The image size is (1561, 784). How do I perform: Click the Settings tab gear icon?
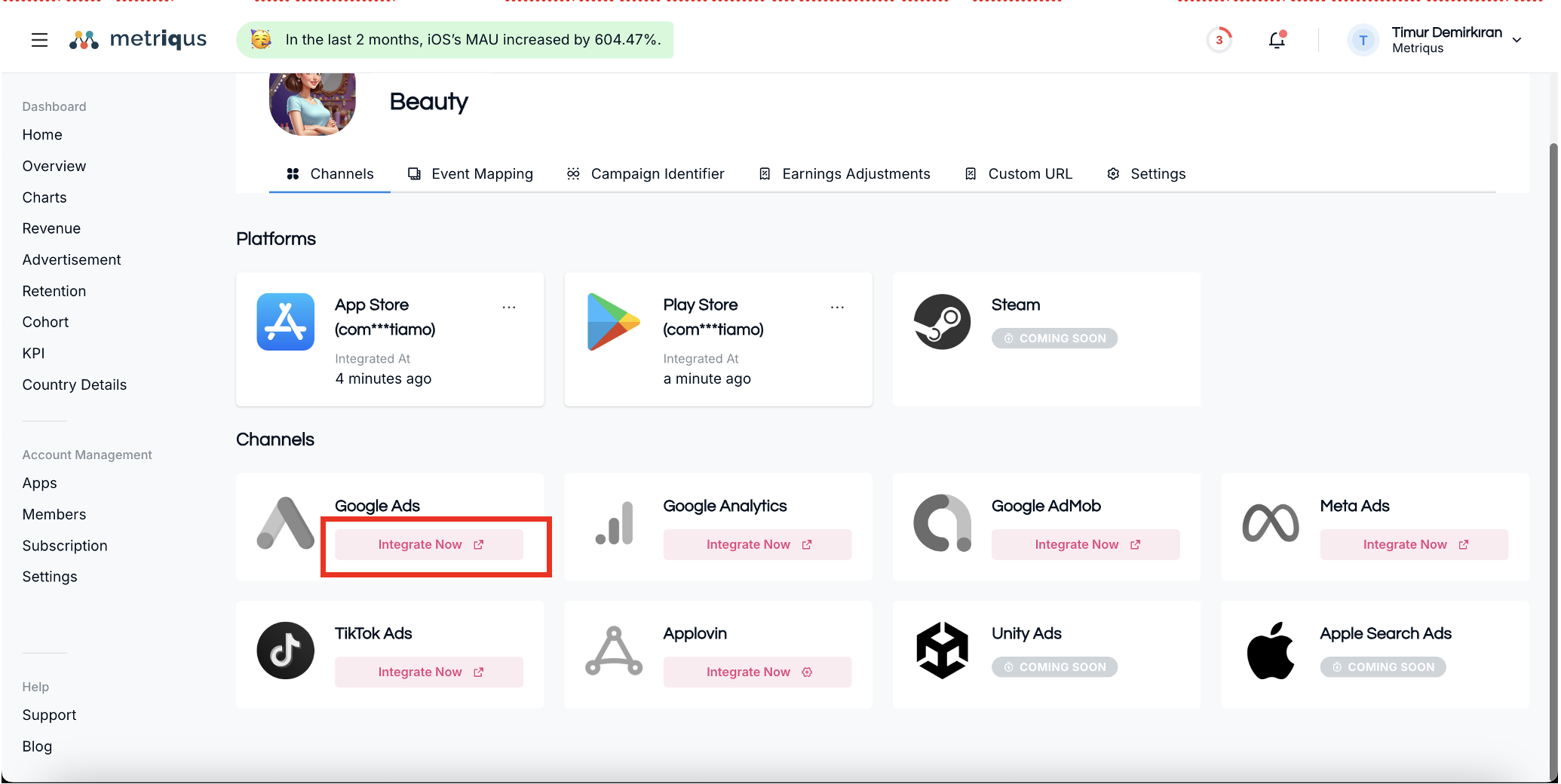[1113, 174]
